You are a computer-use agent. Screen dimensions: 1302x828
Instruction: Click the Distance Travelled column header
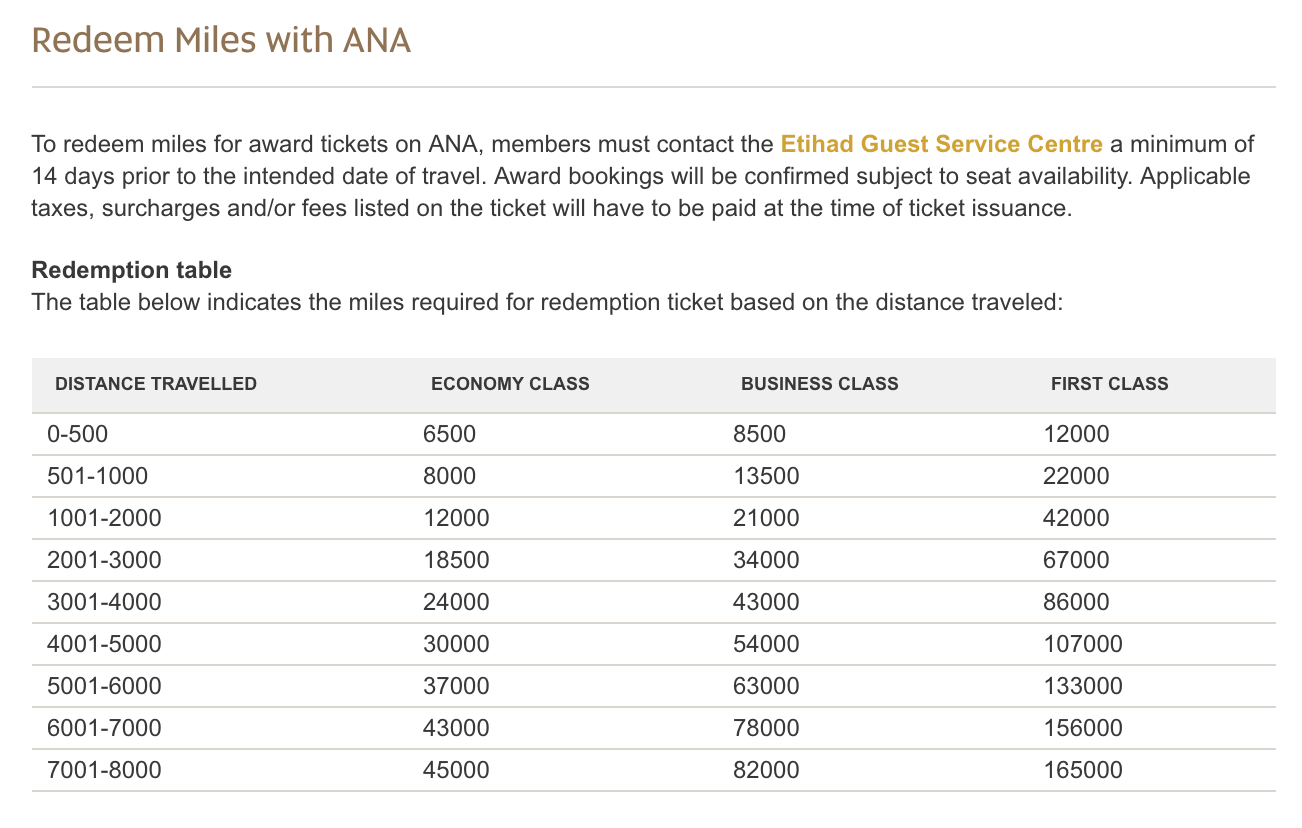click(x=156, y=384)
